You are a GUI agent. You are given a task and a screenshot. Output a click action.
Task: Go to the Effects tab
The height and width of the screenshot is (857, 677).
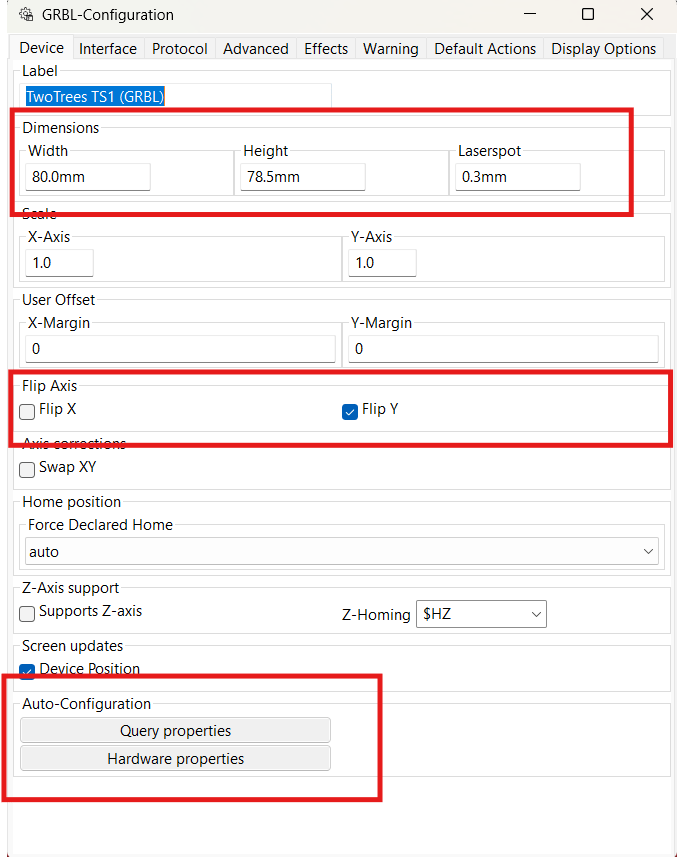pyautogui.click(x=326, y=49)
